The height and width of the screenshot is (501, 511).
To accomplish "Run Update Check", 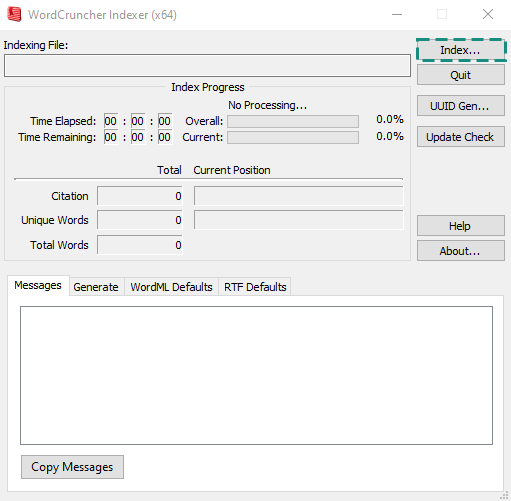I will tap(461, 137).
